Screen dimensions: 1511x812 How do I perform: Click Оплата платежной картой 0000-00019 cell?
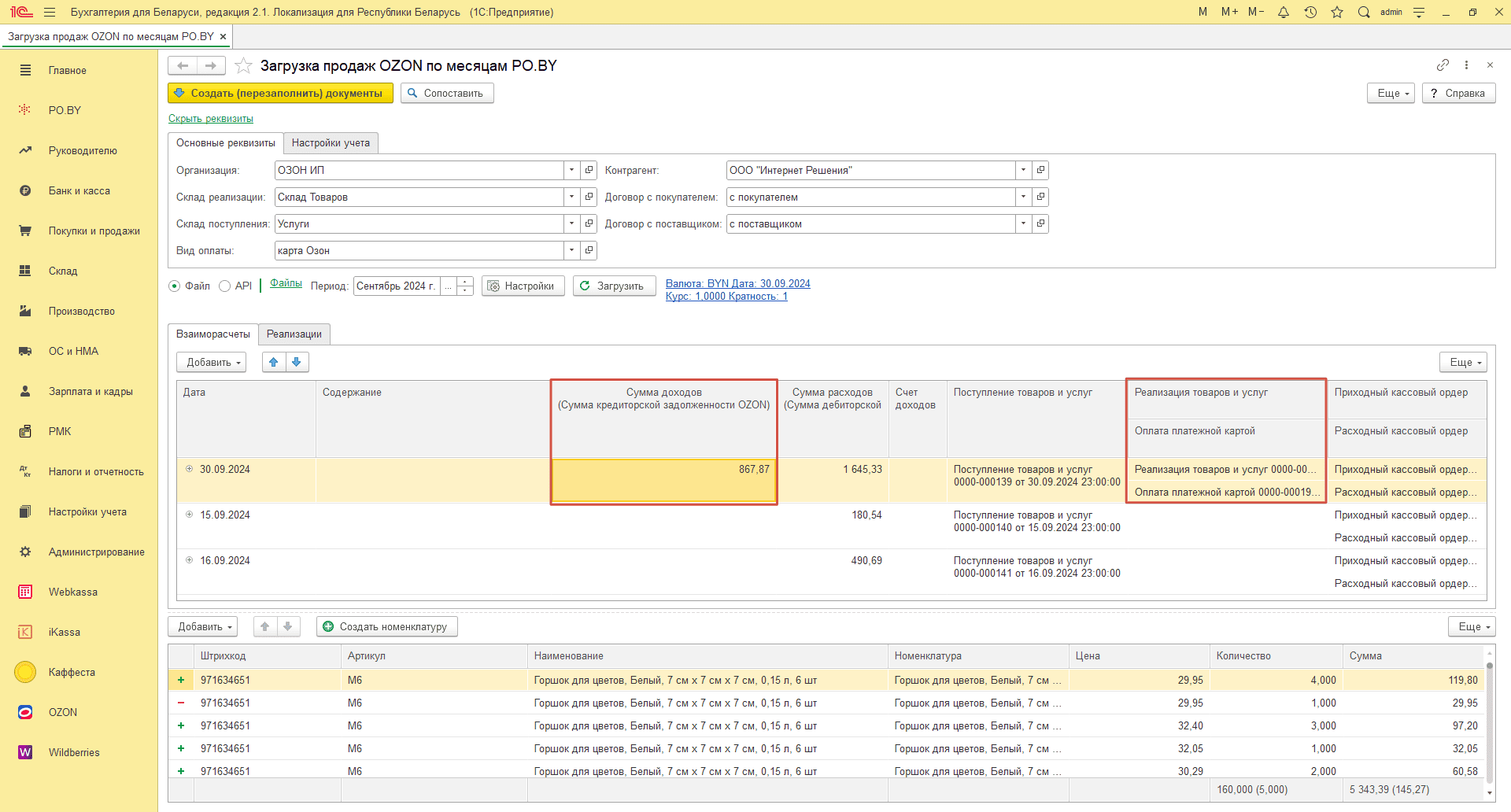pos(1225,492)
